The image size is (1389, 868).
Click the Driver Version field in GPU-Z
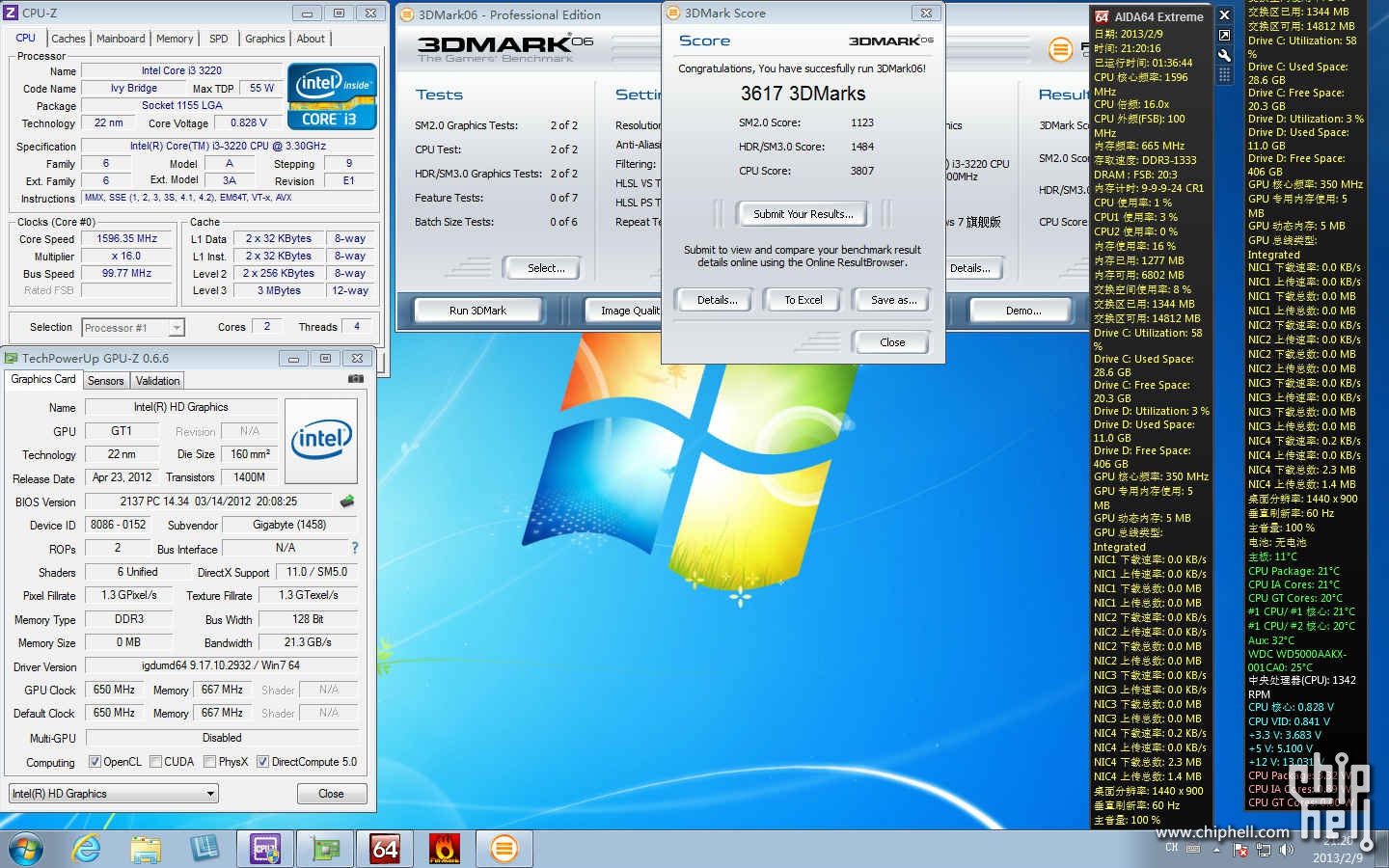pyautogui.click(x=222, y=665)
